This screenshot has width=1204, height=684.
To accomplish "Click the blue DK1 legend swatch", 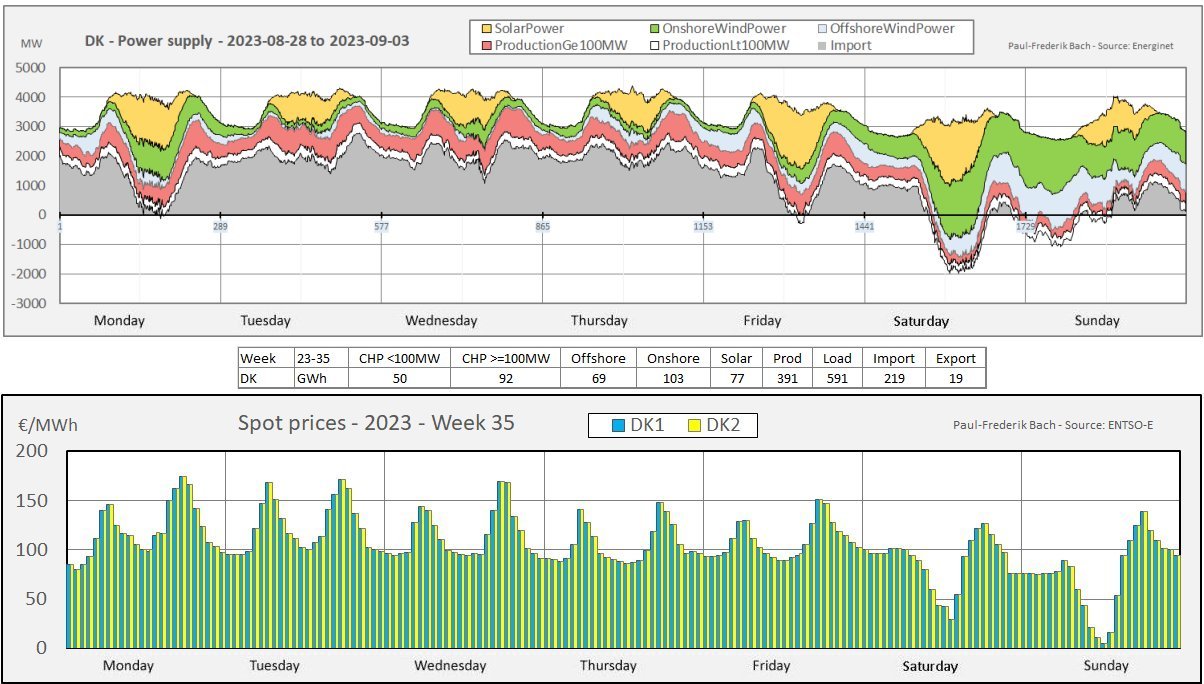I will [x=619, y=426].
